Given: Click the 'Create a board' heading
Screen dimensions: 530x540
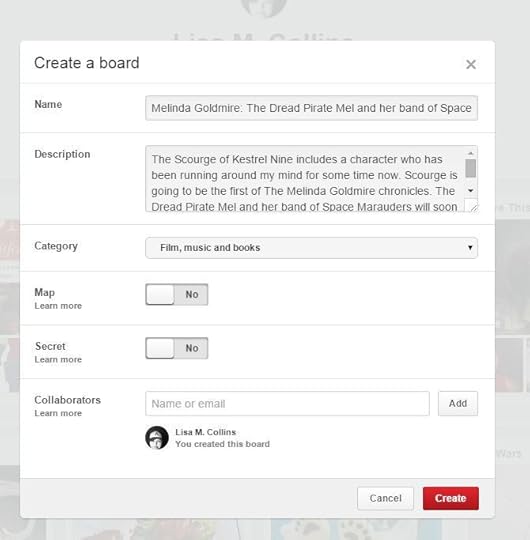Looking at the screenshot, I should pos(87,63).
